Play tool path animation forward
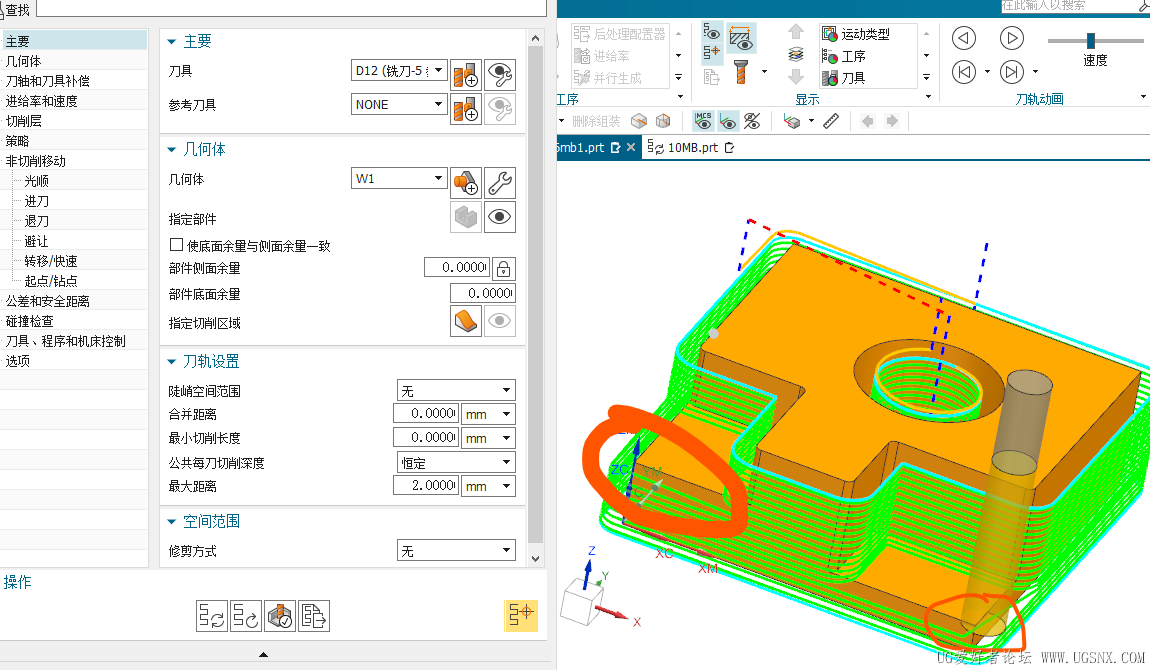Image resolution: width=1150 pixels, height=670 pixels. (x=1012, y=39)
